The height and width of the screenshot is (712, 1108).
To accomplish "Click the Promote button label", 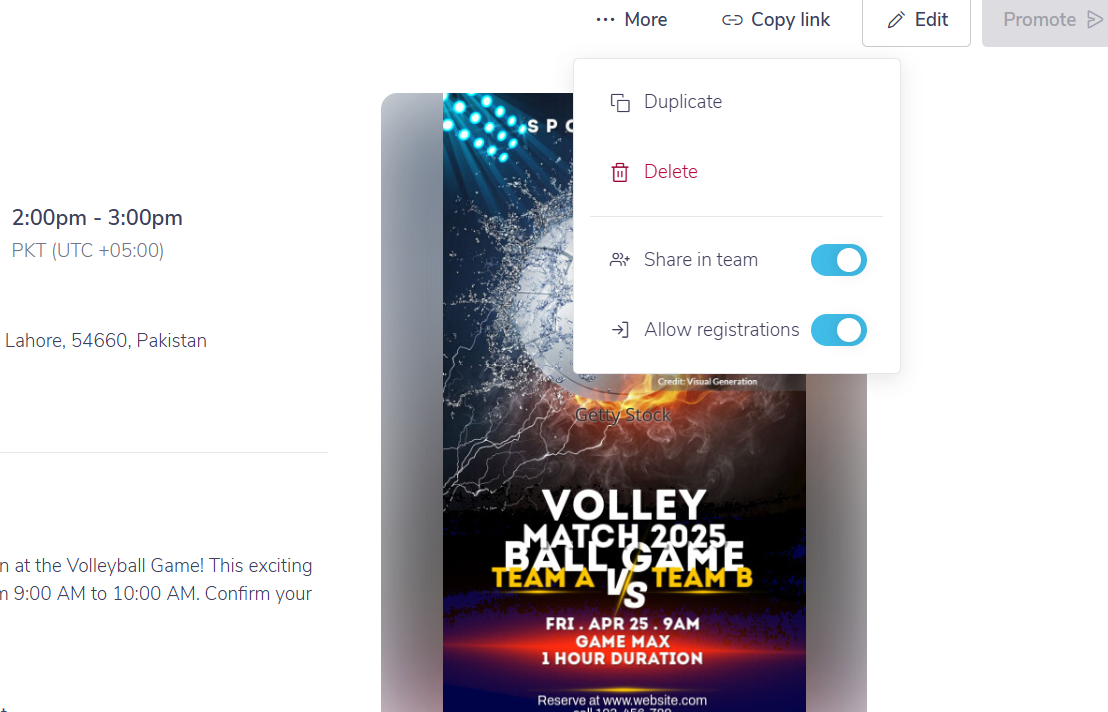I will click(1039, 20).
